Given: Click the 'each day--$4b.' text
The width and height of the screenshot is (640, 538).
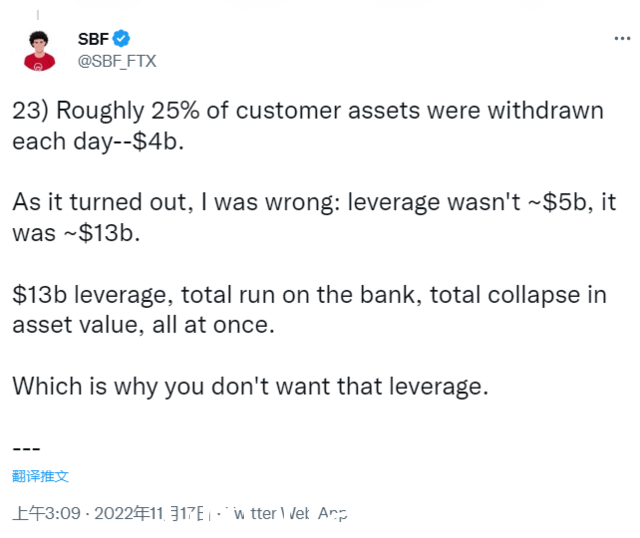Looking at the screenshot, I should [98, 142].
